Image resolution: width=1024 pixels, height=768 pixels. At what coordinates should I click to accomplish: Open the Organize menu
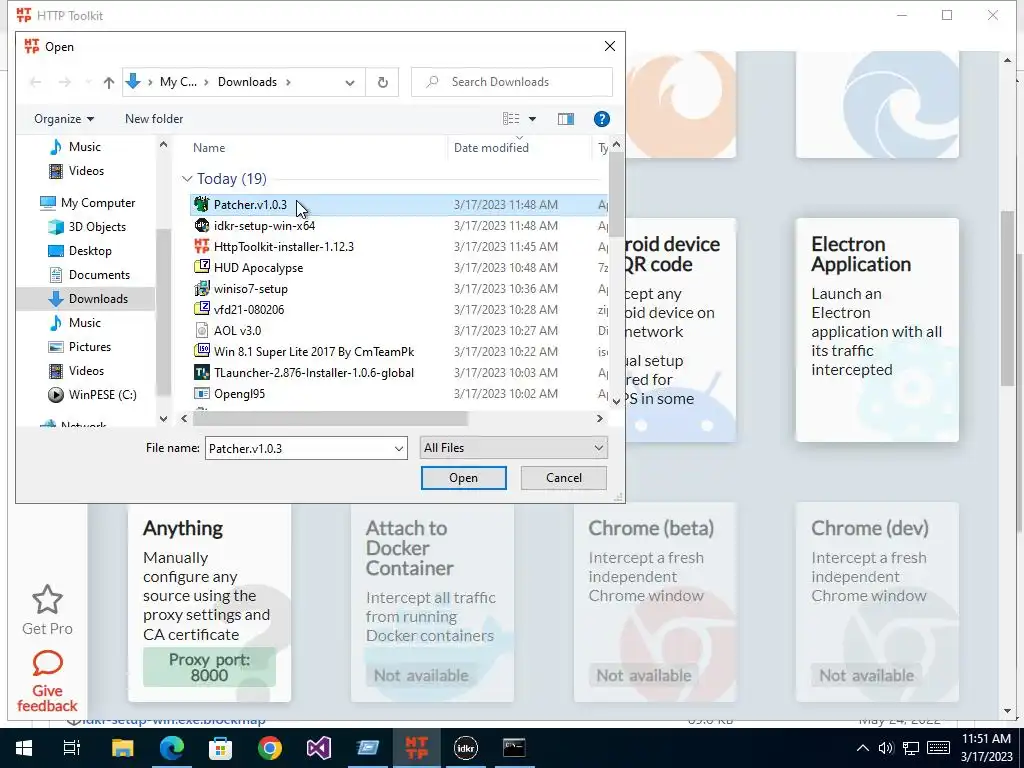[x=64, y=119]
